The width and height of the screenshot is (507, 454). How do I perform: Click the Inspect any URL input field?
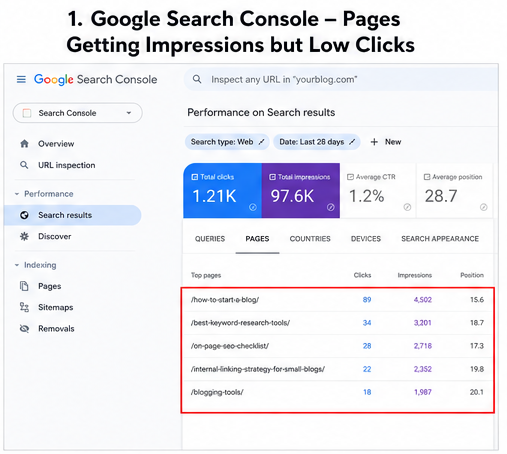(x=341, y=79)
